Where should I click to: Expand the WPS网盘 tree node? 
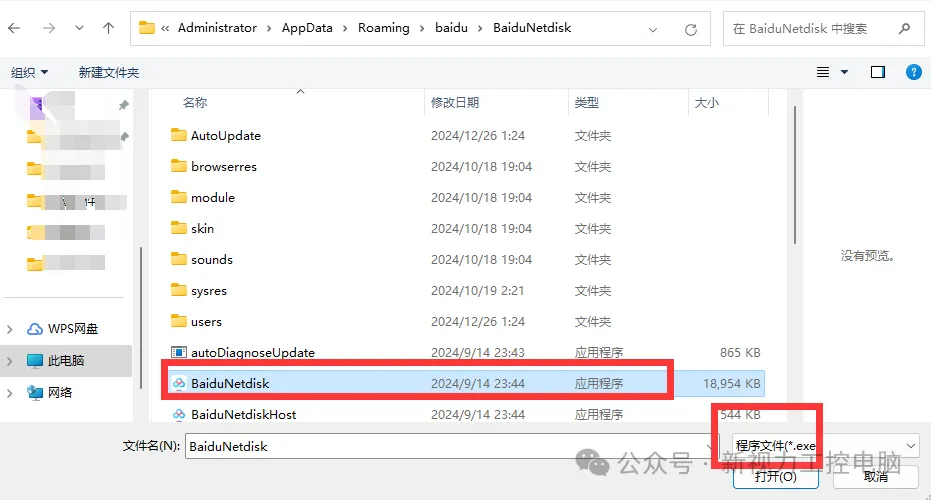[10, 329]
